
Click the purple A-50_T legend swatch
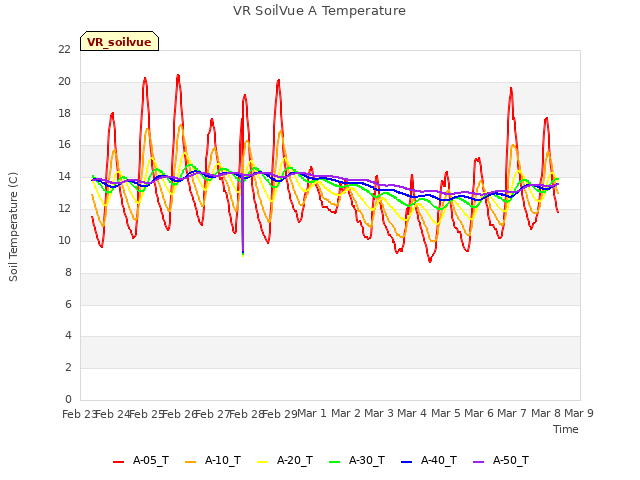(478, 462)
